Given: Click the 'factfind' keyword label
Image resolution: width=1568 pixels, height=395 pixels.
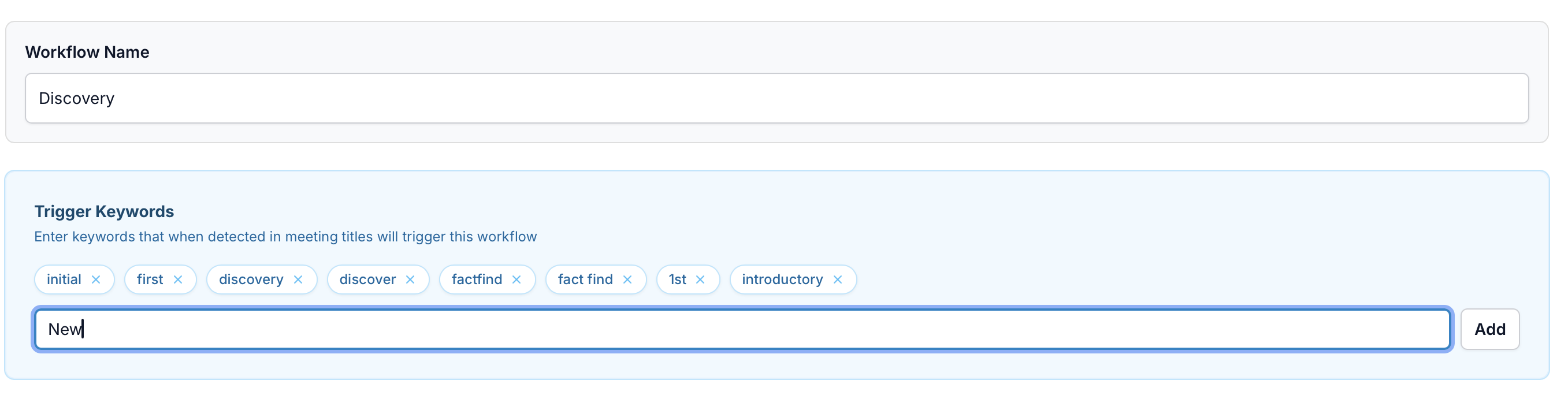Looking at the screenshot, I should [477, 280].
